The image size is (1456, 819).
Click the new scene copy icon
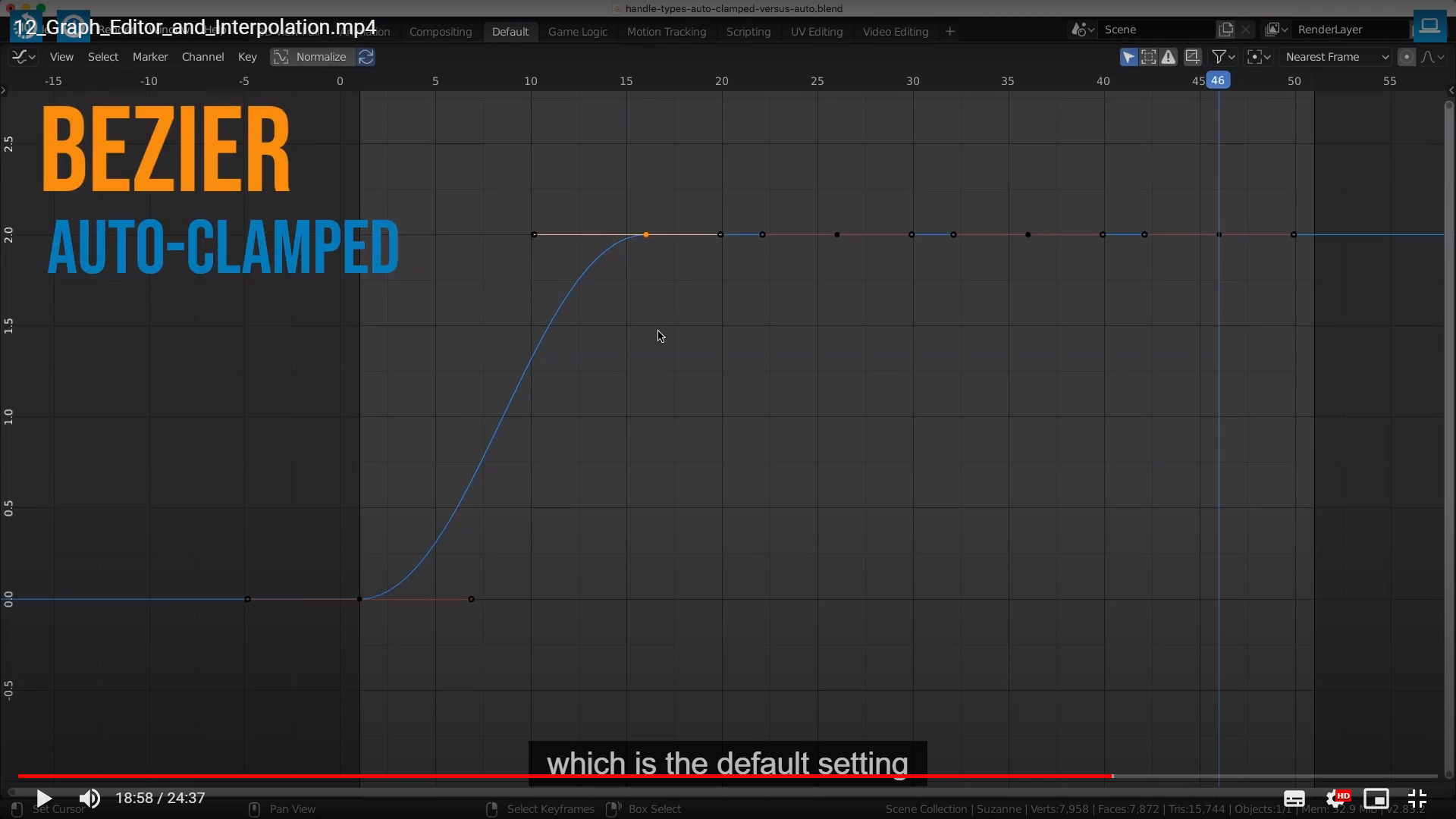[x=1225, y=30]
